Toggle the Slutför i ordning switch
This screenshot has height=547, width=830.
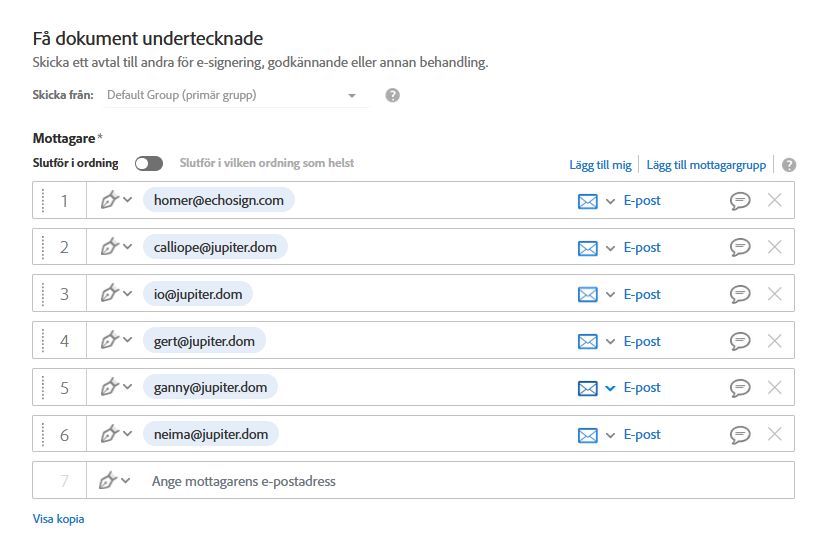tap(149, 164)
